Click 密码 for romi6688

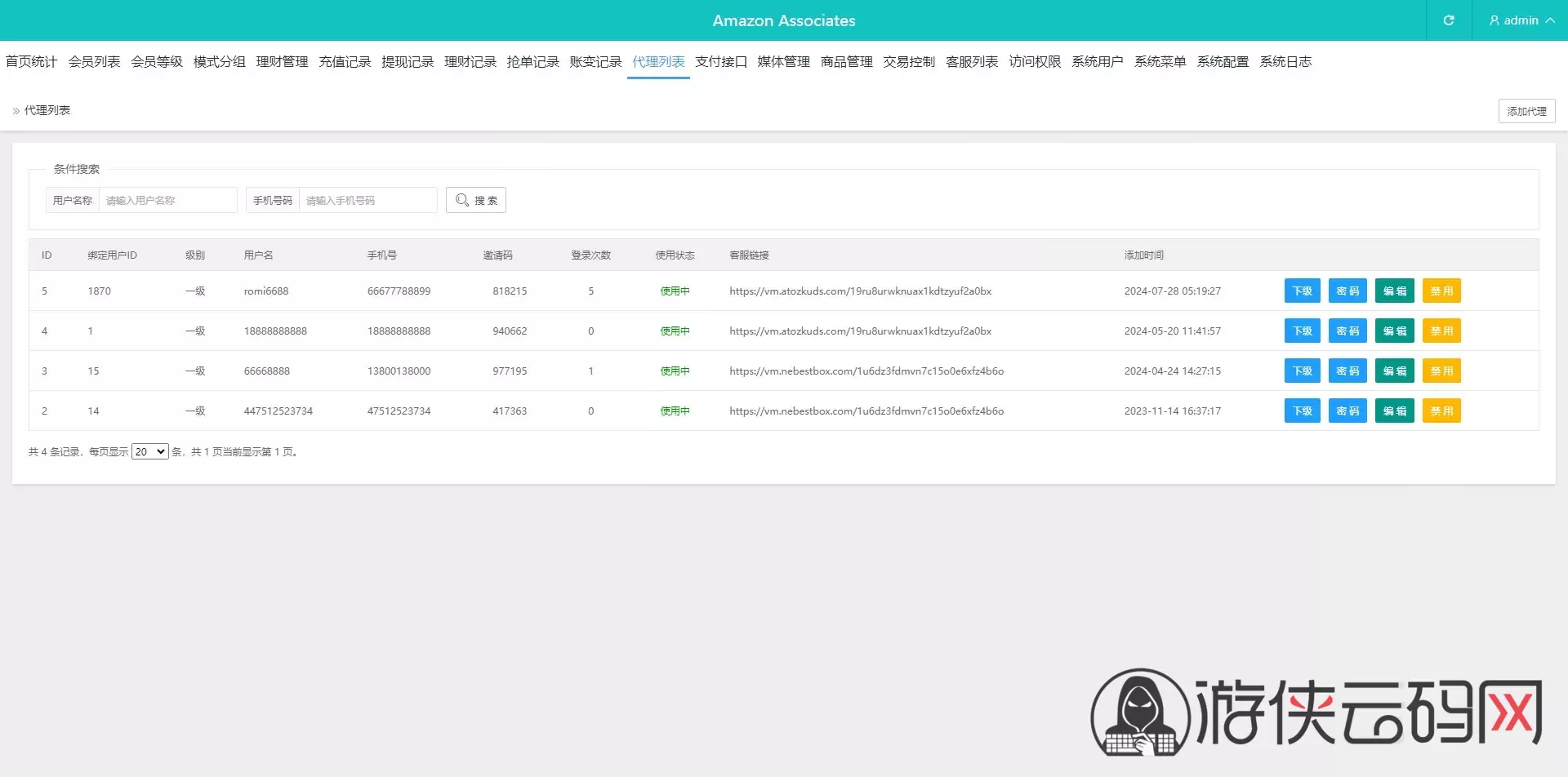click(x=1347, y=291)
